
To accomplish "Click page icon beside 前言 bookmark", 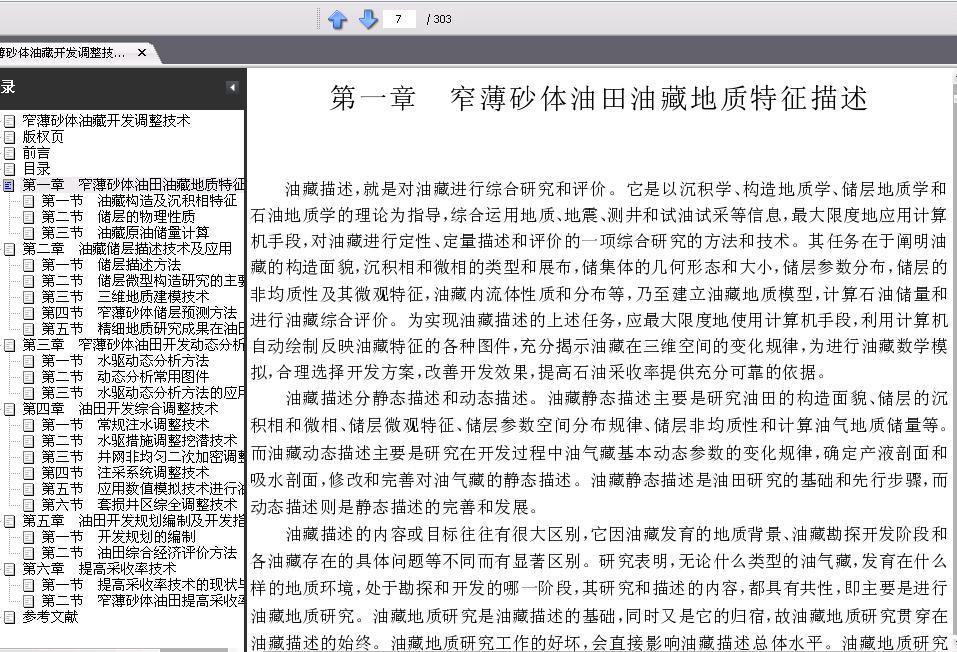I will (10, 153).
